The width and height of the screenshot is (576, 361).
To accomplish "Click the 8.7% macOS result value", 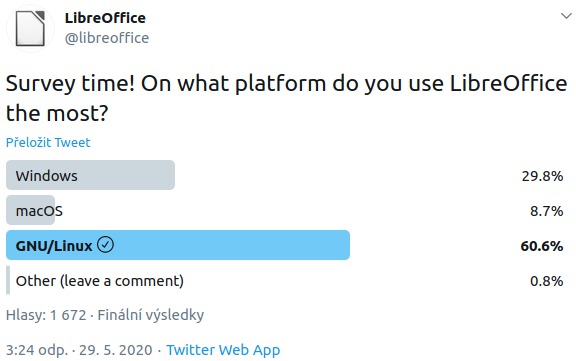I will 546,211.
